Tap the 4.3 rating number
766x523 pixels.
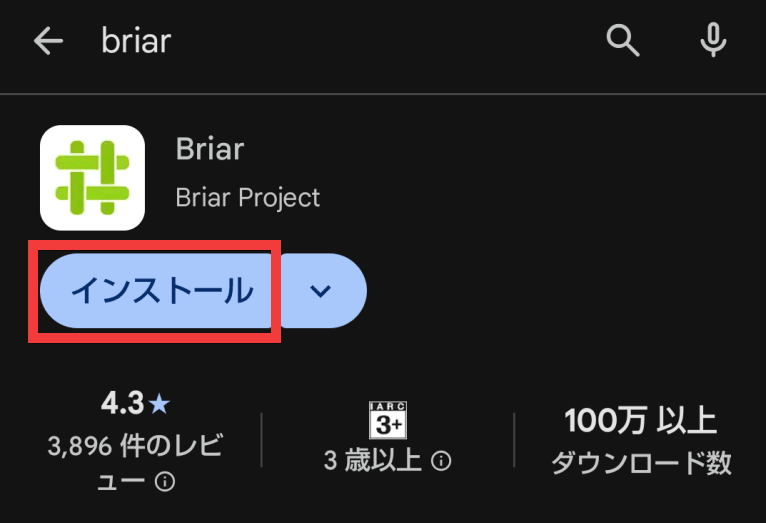click(x=122, y=403)
